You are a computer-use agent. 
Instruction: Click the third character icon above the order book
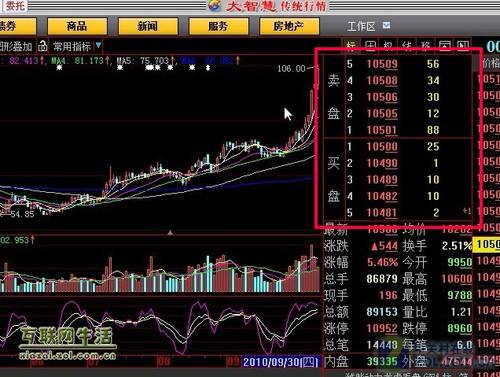(388, 46)
